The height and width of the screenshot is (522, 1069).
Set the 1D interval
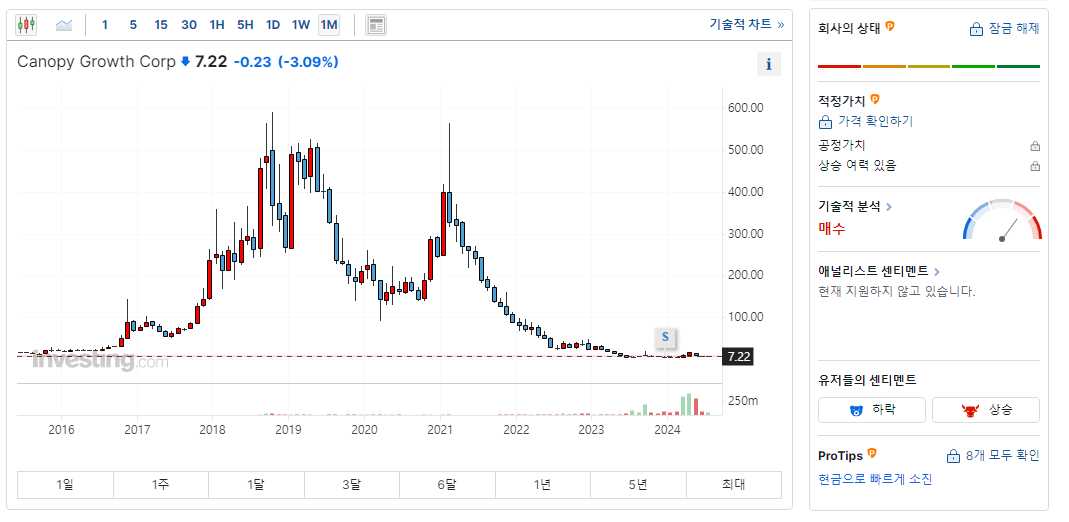tap(273, 25)
